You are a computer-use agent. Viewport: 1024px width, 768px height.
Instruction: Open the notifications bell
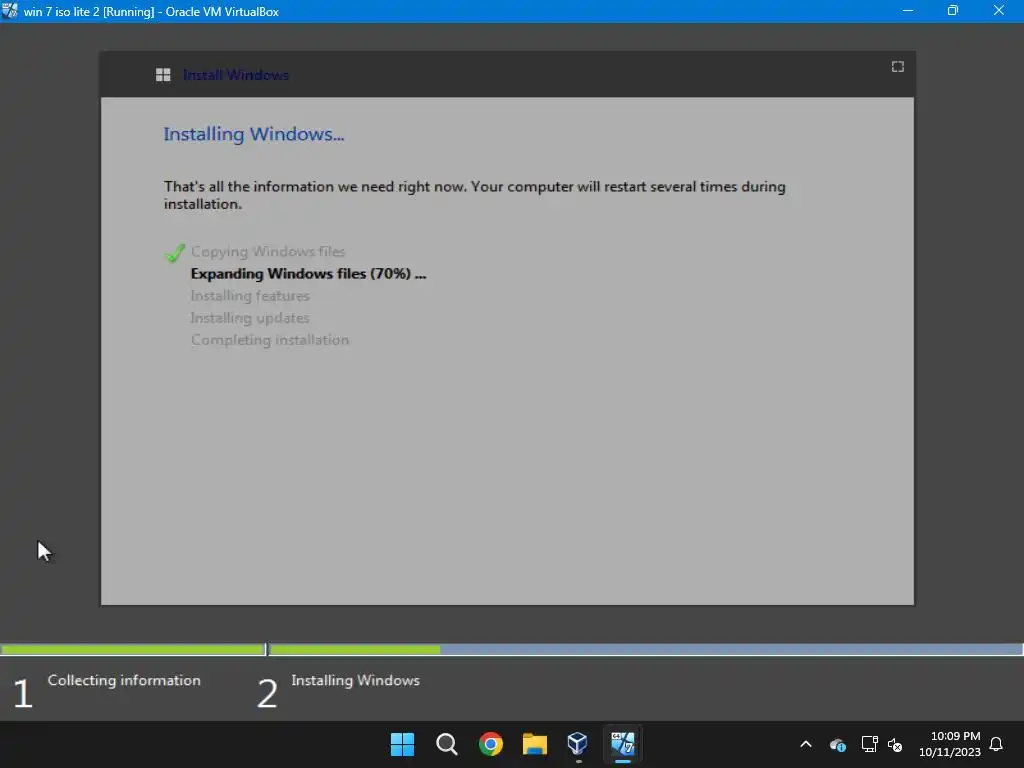pyautogui.click(x=996, y=744)
